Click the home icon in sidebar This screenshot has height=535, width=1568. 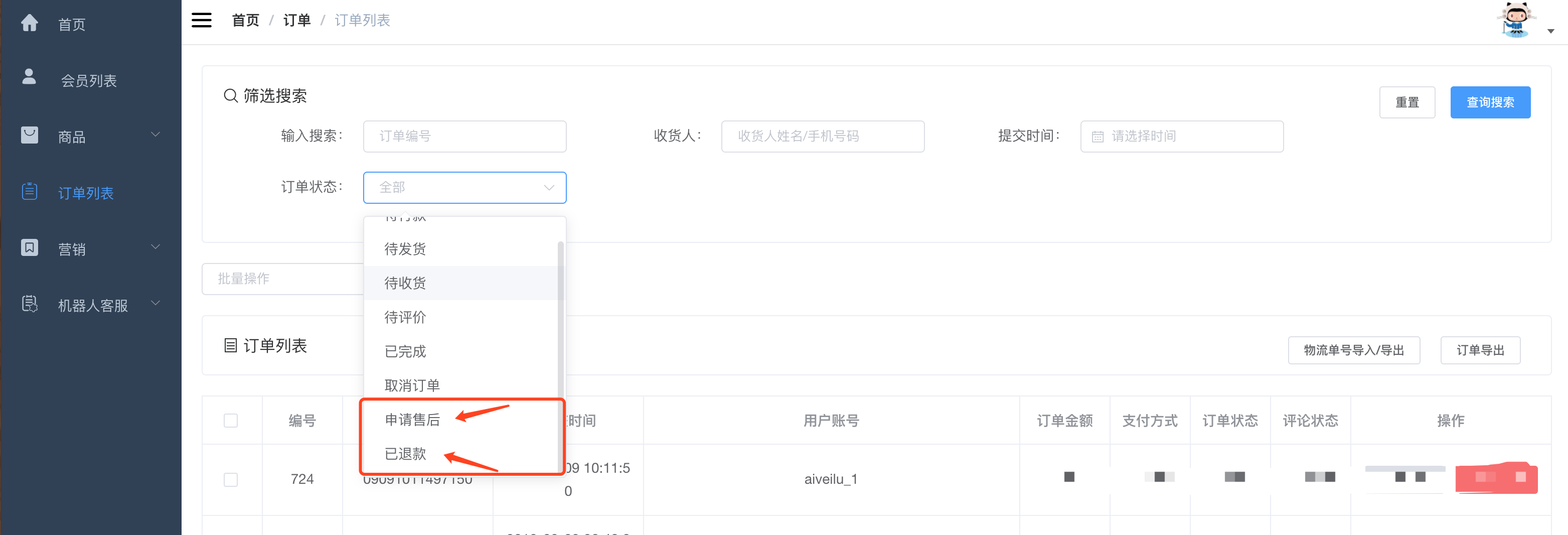29,23
